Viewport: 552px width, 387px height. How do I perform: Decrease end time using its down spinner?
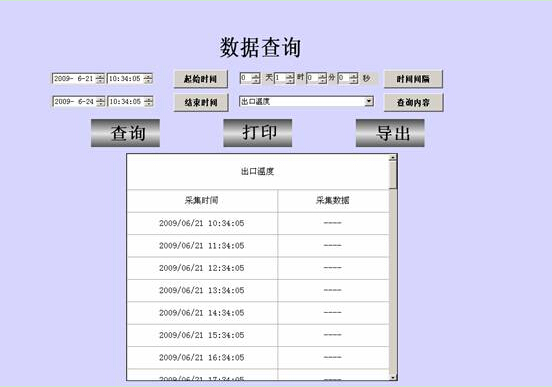click(x=149, y=104)
